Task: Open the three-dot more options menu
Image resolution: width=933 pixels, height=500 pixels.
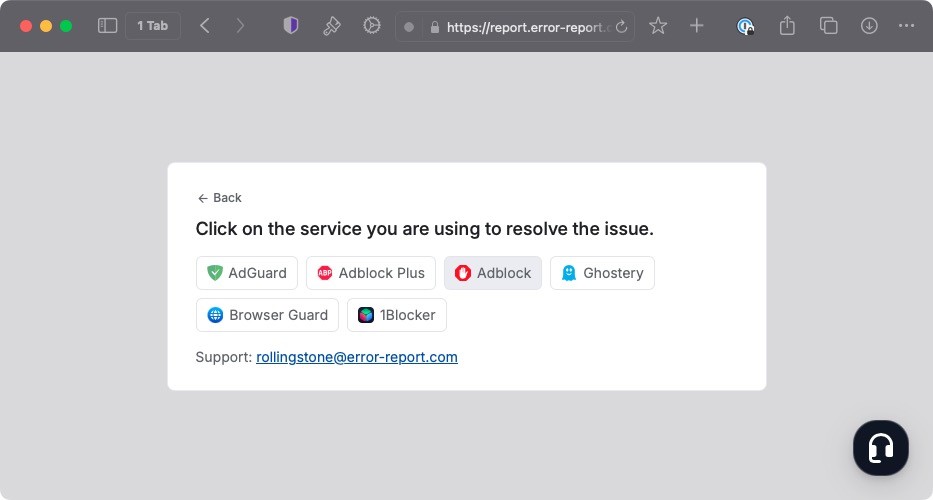Action: 906,26
